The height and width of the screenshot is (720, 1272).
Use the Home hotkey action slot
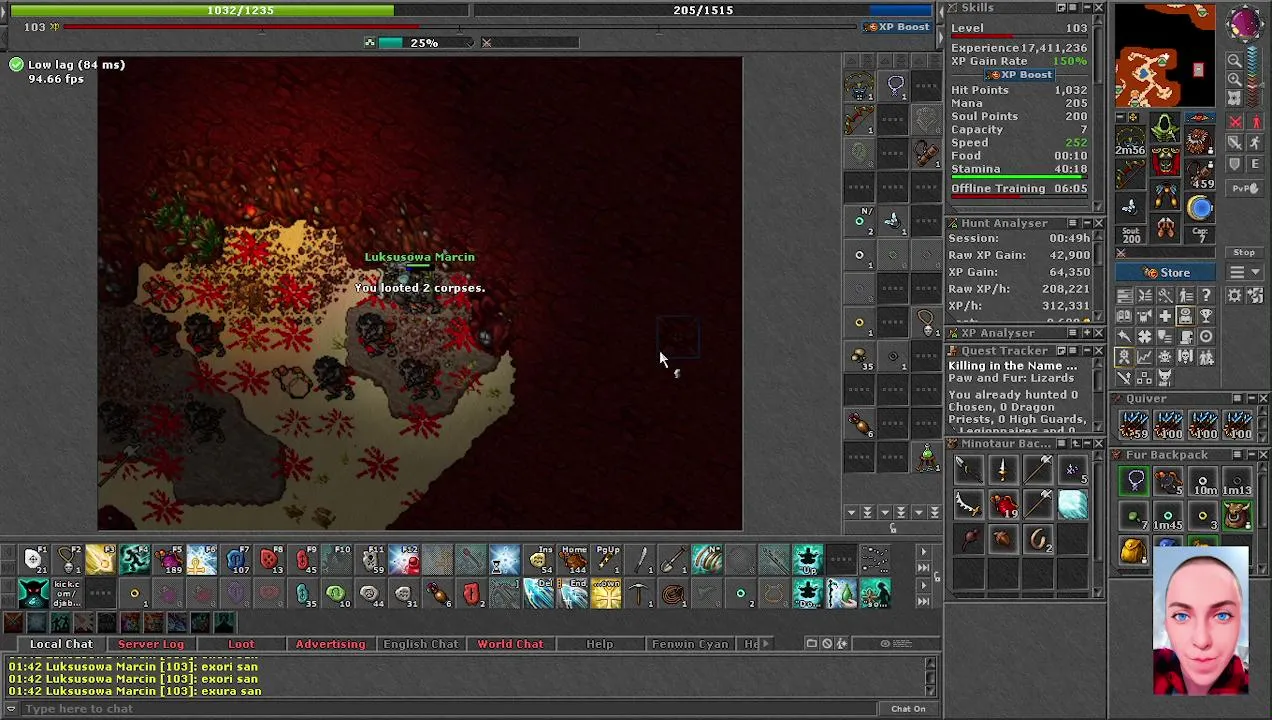pyautogui.click(x=574, y=559)
